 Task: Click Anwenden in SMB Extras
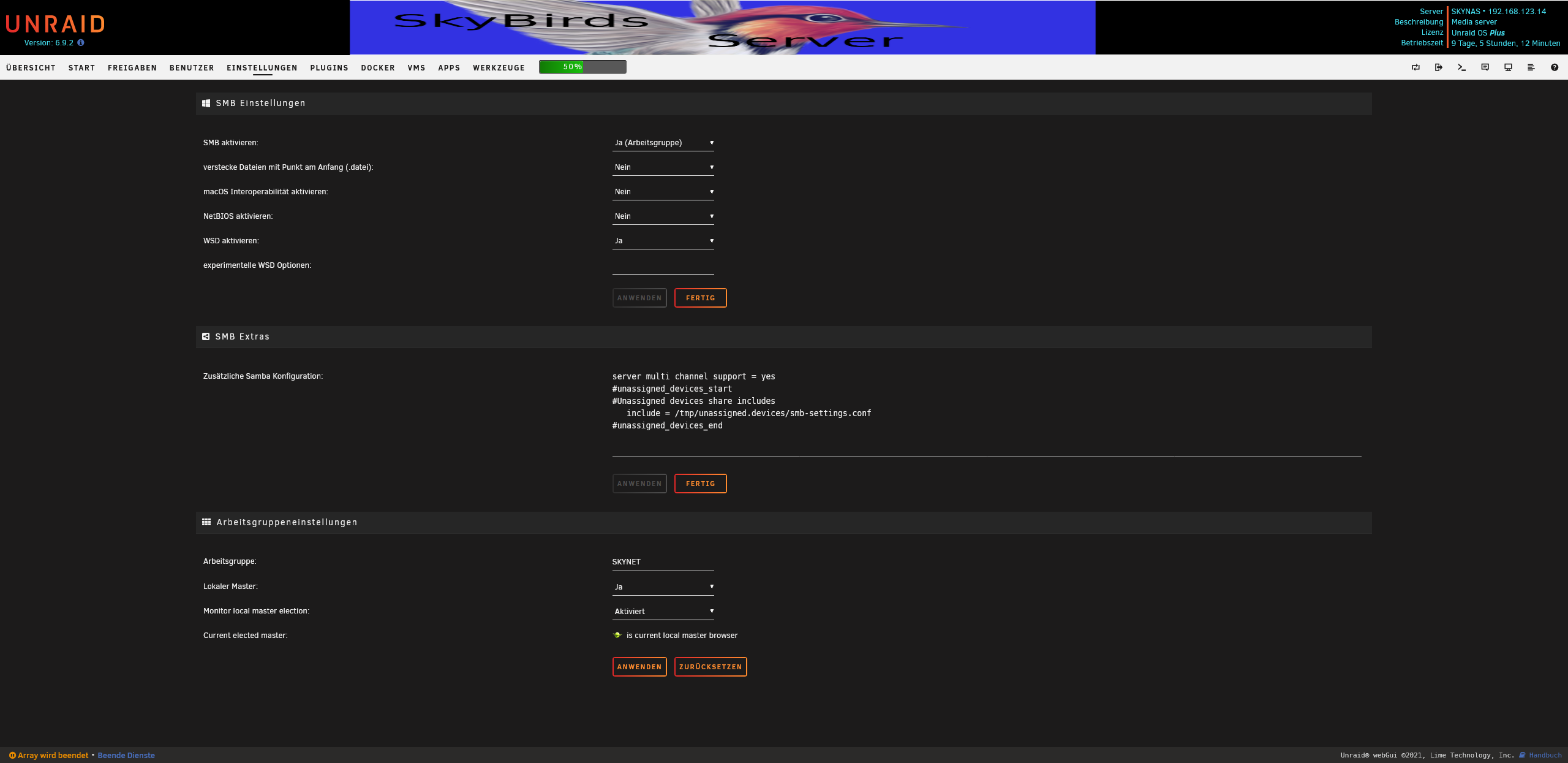(x=639, y=484)
